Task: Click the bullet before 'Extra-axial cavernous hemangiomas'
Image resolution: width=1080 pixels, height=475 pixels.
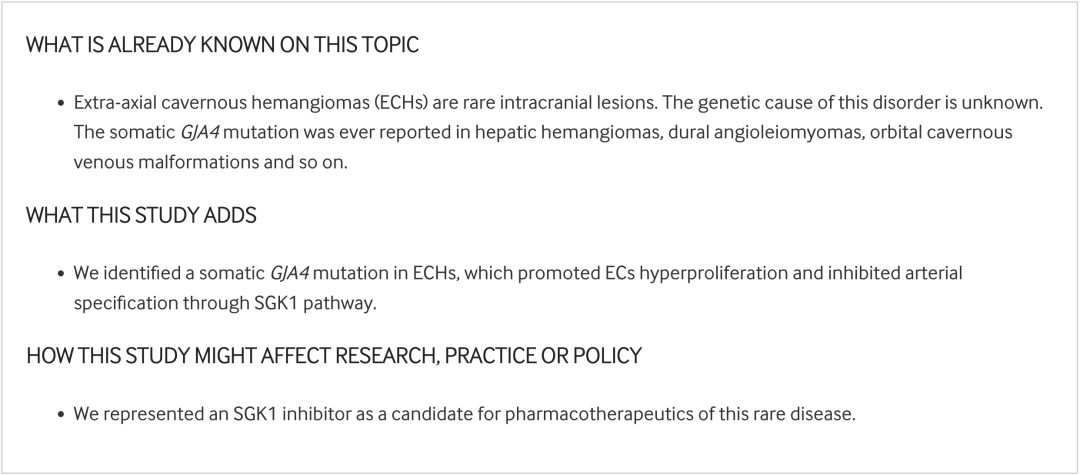Action: pyautogui.click(x=61, y=104)
